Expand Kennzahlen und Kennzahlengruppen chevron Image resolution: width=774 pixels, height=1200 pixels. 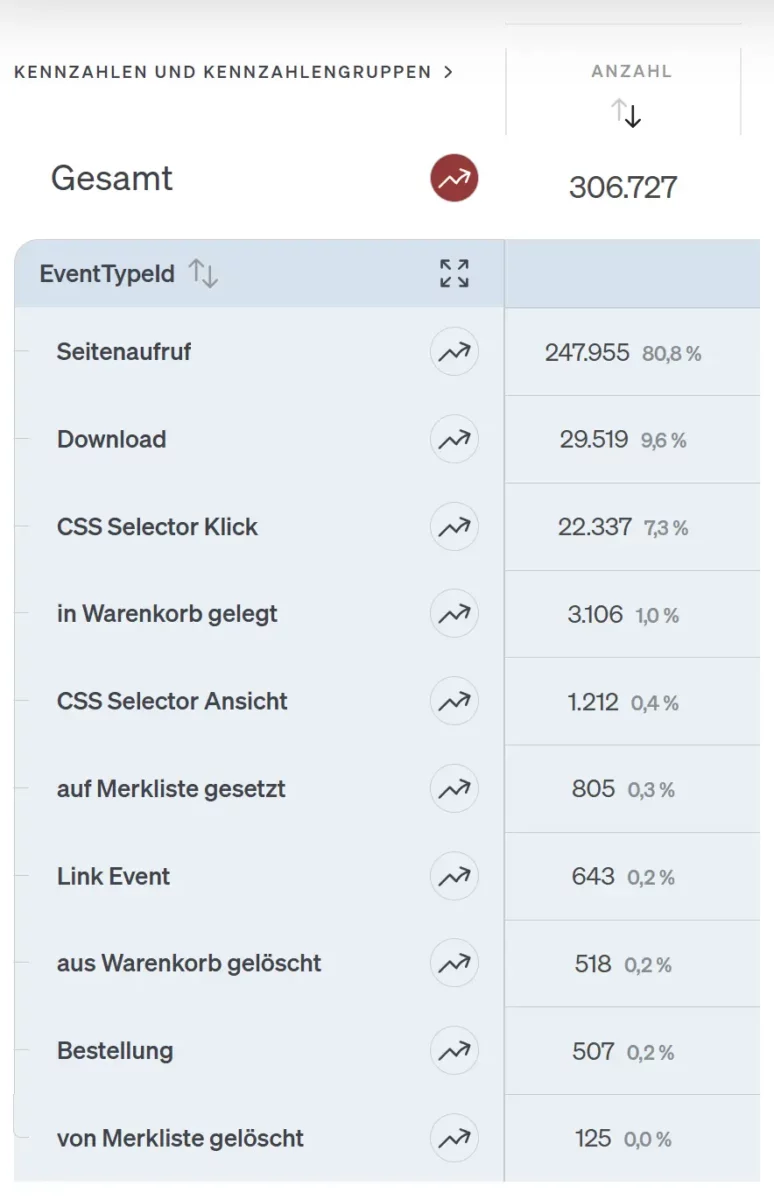pyautogui.click(x=448, y=72)
